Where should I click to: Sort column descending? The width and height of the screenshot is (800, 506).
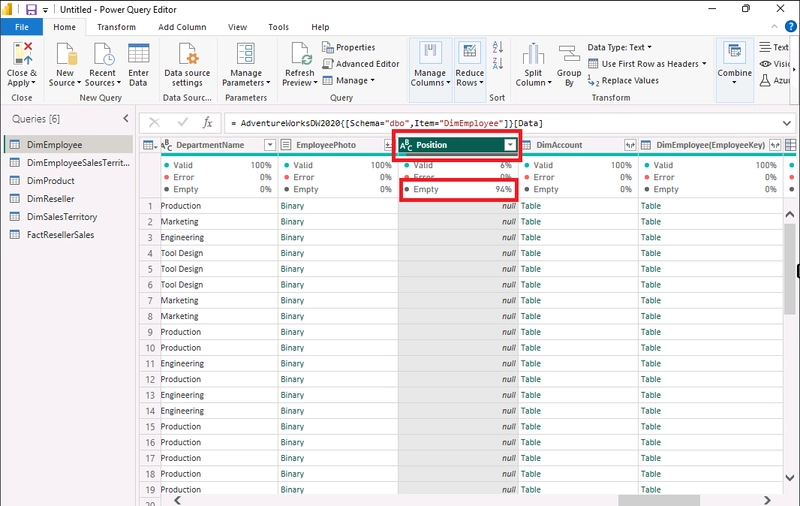click(x=497, y=63)
